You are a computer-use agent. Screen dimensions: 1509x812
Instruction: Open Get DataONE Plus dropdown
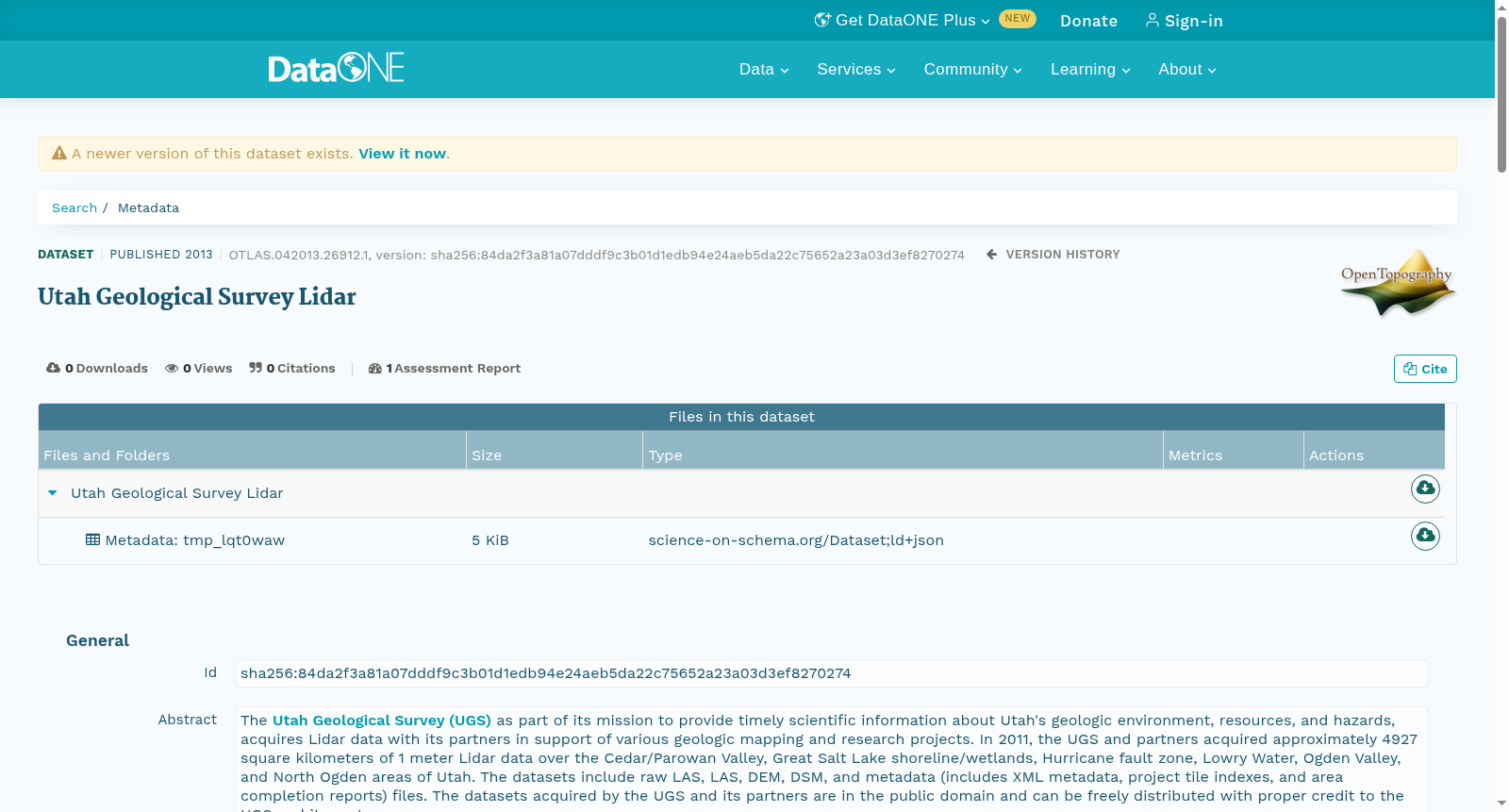click(x=903, y=20)
